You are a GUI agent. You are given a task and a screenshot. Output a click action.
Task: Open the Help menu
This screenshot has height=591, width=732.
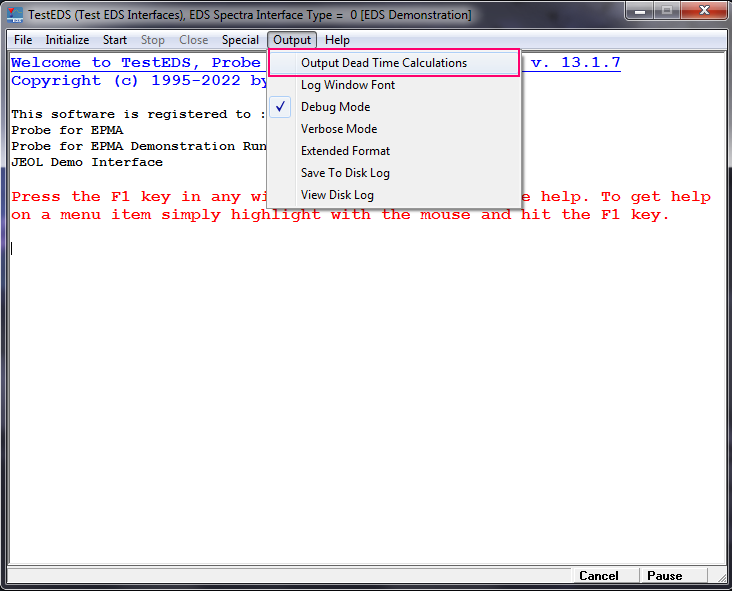click(338, 40)
